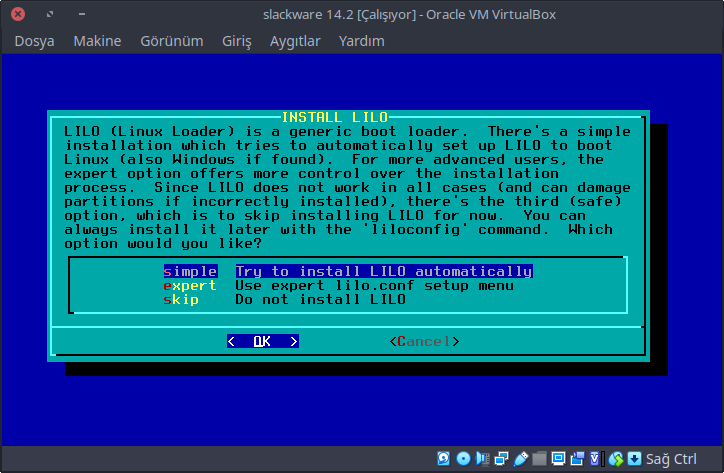Viewport: 724px width, 473px height.
Task: Click 'Do not install LILO' text
Action: coord(320,299)
